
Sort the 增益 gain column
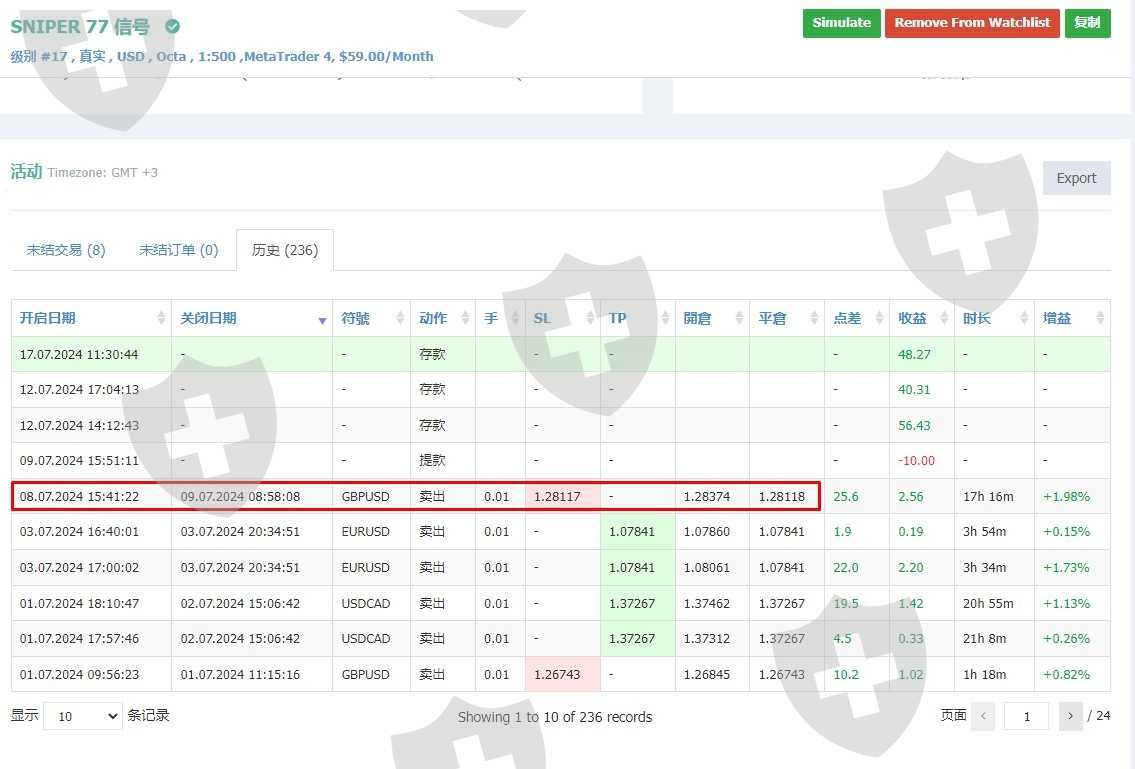tap(1100, 318)
